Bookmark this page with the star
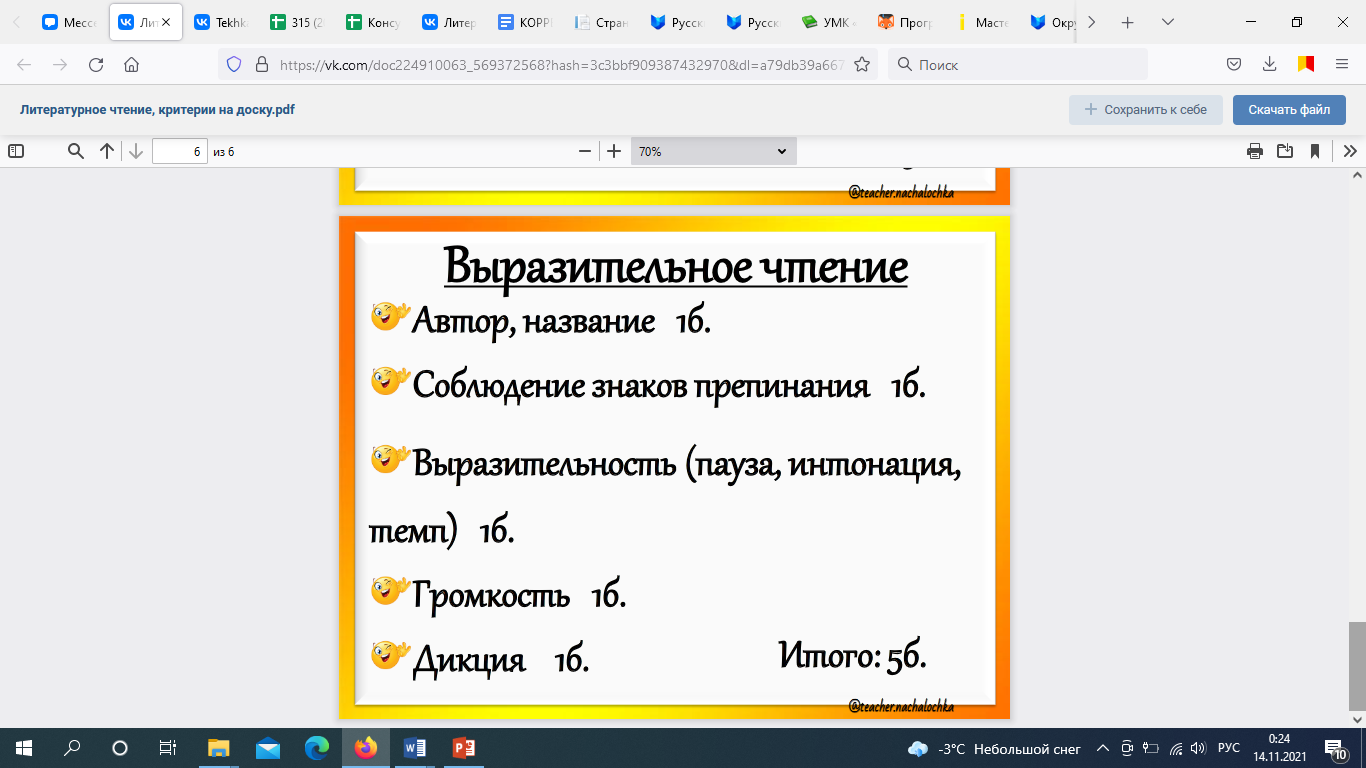 point(862,65)
